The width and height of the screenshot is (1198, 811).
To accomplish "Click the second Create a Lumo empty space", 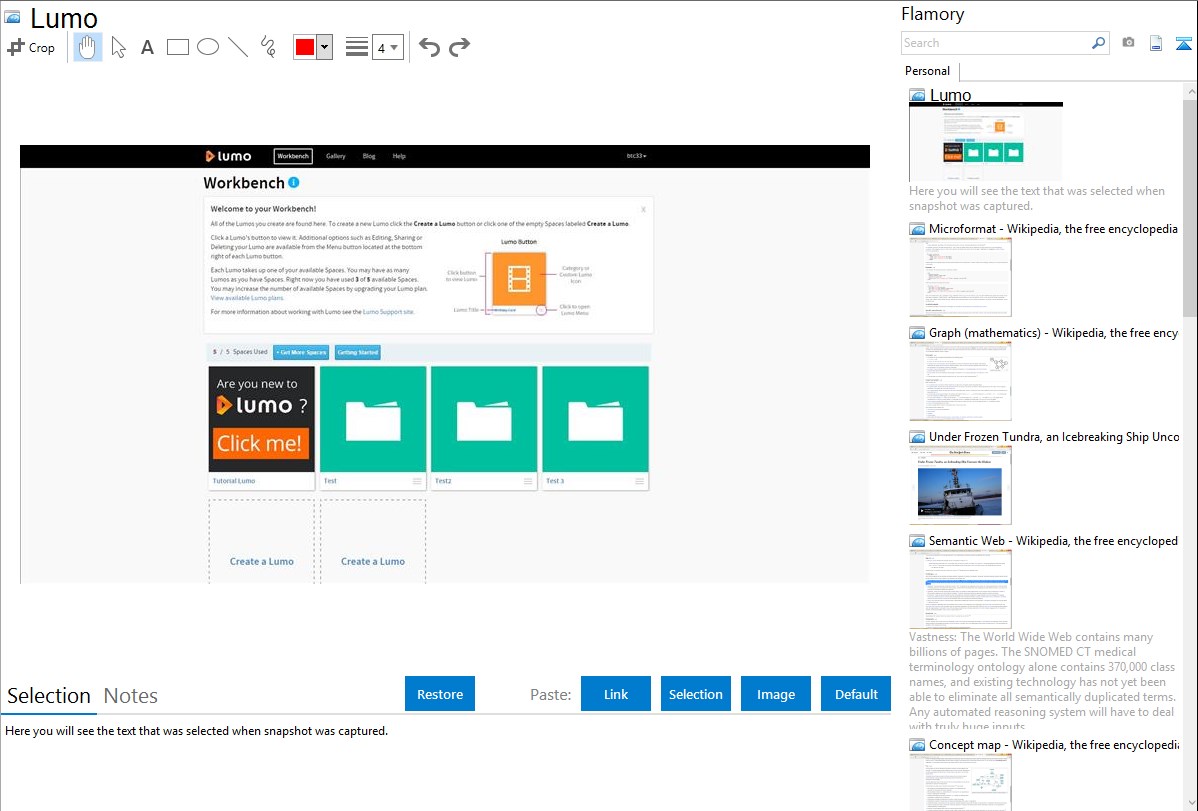I will pyautogui.click(x=373, y=542).
